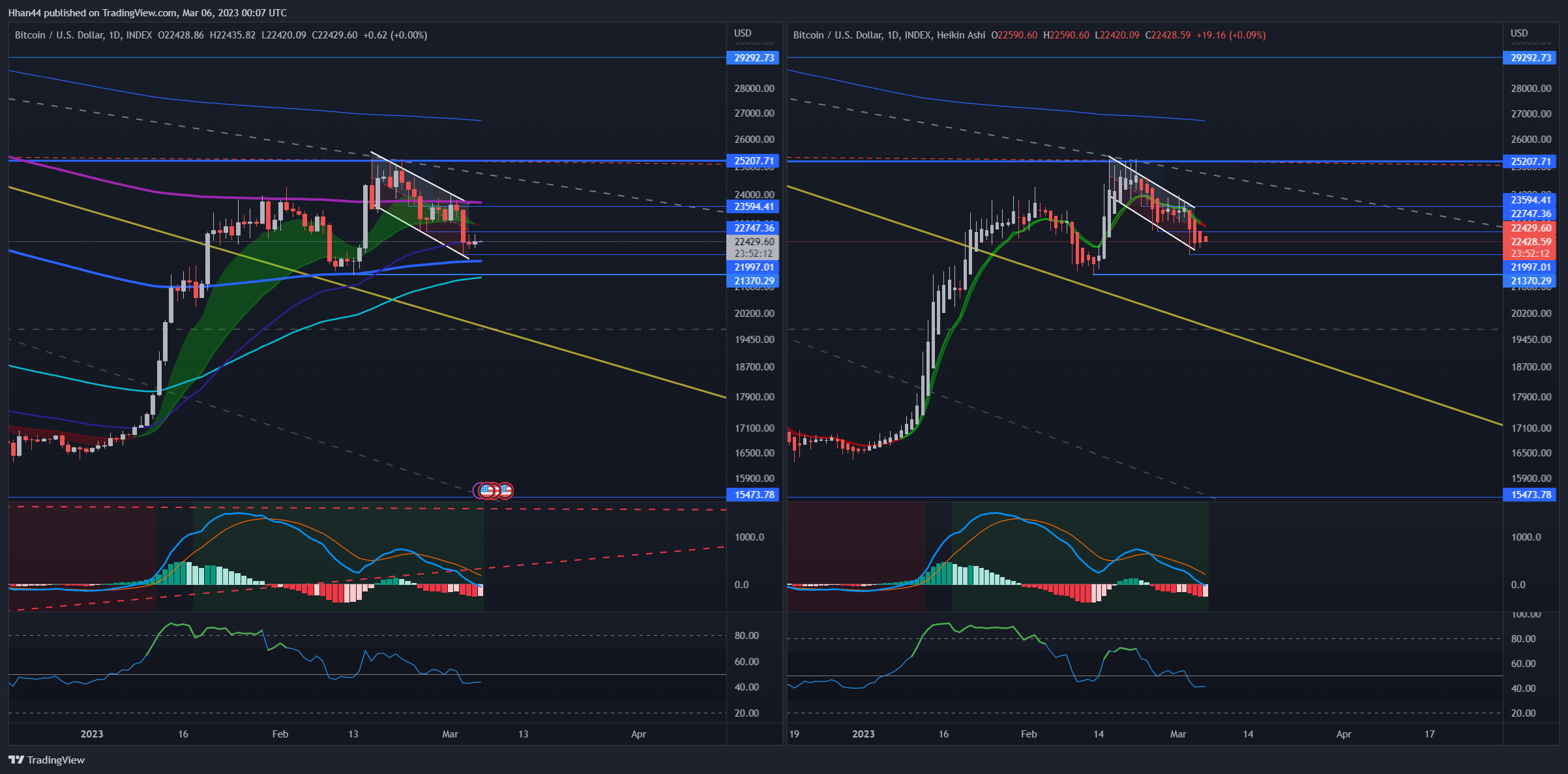The height and width of the screenshot is (774, 1568).
Task: Click right chart 21997.01 price label
Action: (x=1530, y=267)
